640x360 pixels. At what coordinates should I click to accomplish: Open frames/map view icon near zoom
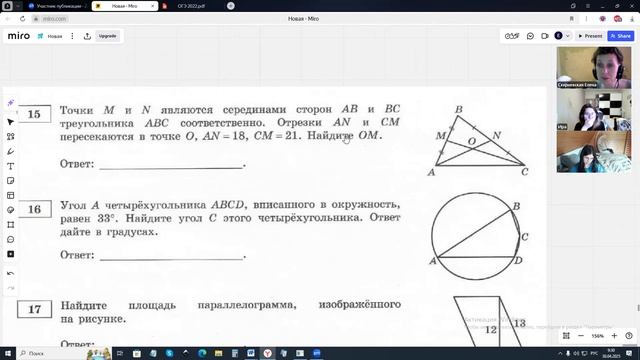tap(566, 336)
